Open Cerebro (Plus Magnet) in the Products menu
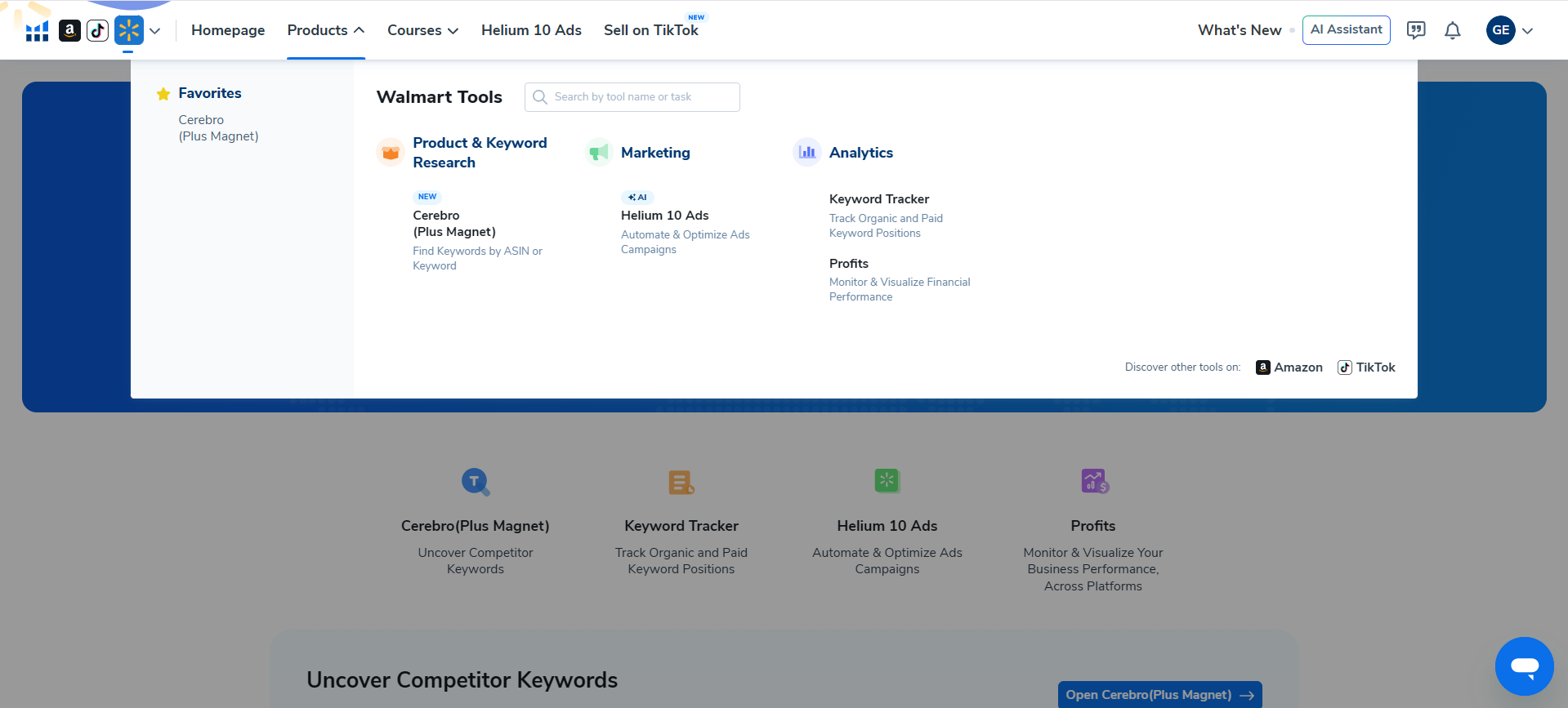 [454, 224]
